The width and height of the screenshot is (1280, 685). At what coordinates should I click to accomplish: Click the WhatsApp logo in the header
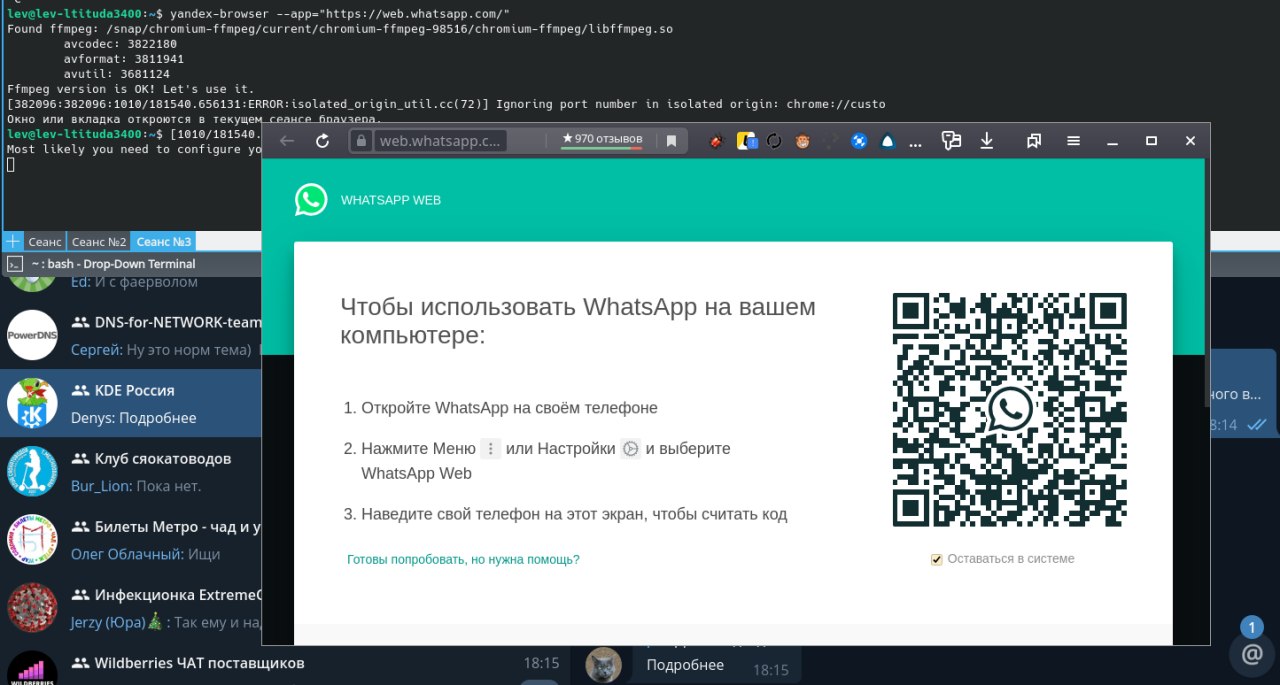tap(311, 199)
